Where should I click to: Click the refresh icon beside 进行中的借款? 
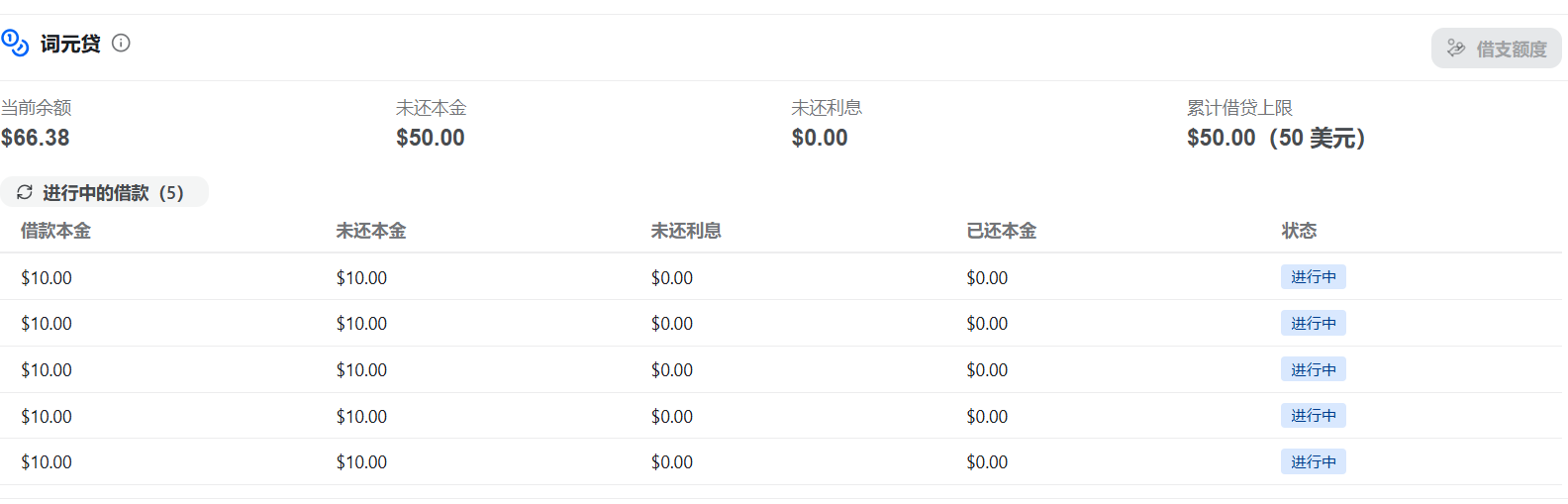[x=25, y=192]
